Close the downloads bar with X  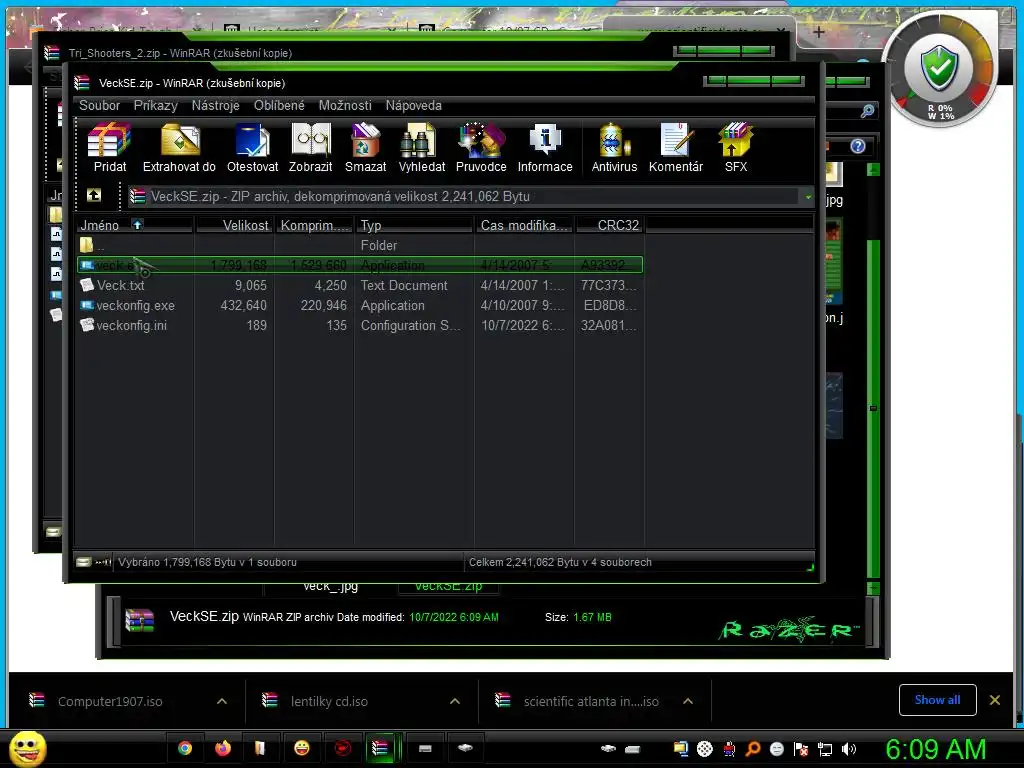pyautogui.click(x=995, y=700)
